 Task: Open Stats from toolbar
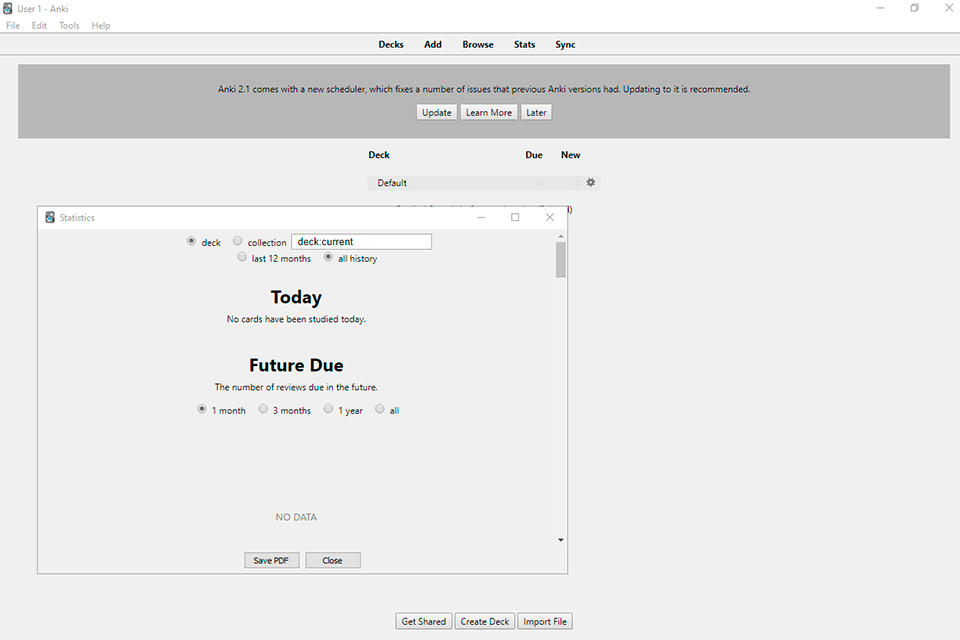point(524,45)
